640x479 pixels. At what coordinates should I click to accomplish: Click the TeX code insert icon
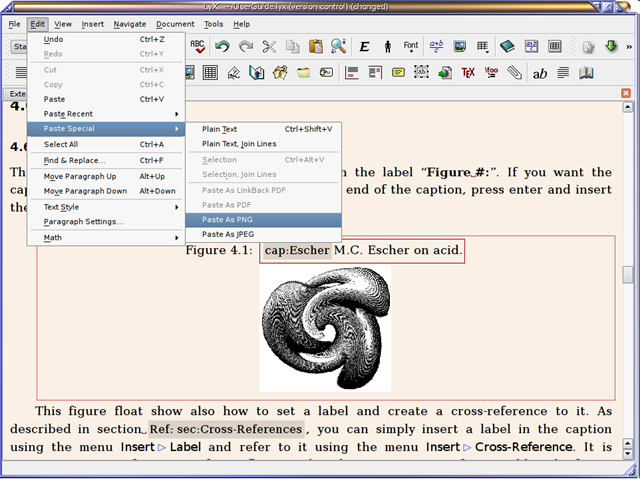[468, 73]
